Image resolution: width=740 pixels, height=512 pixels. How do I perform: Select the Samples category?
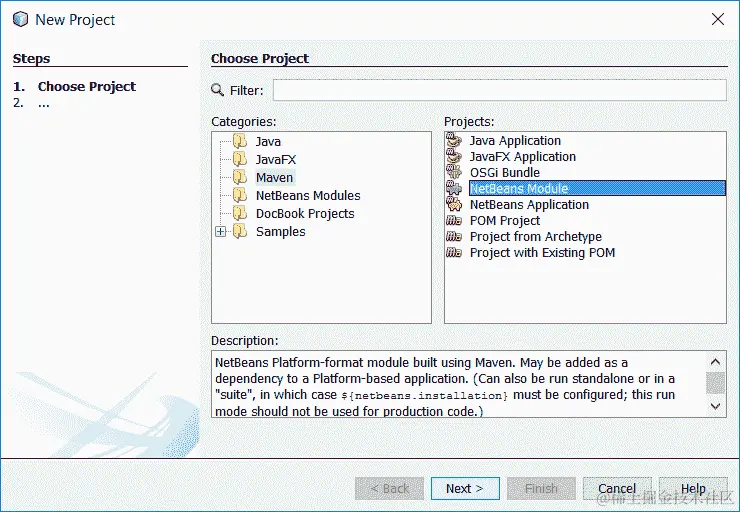pyautogui.click(x=280, y=232)
